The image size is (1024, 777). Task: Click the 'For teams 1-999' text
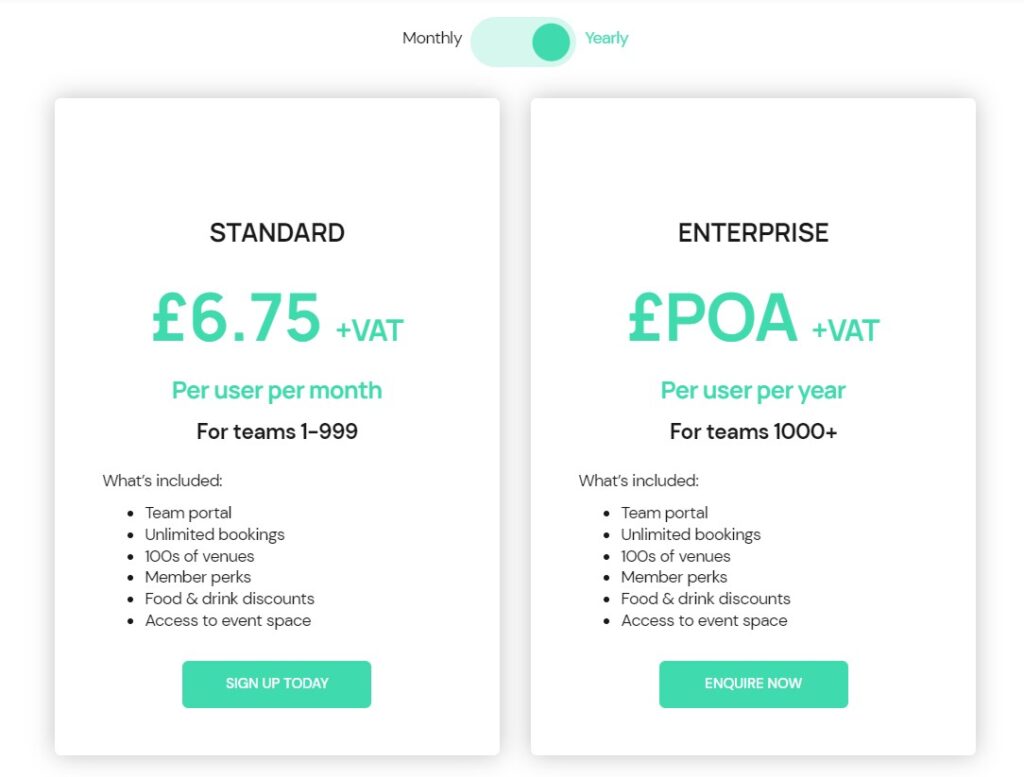[x=277, y=432]
